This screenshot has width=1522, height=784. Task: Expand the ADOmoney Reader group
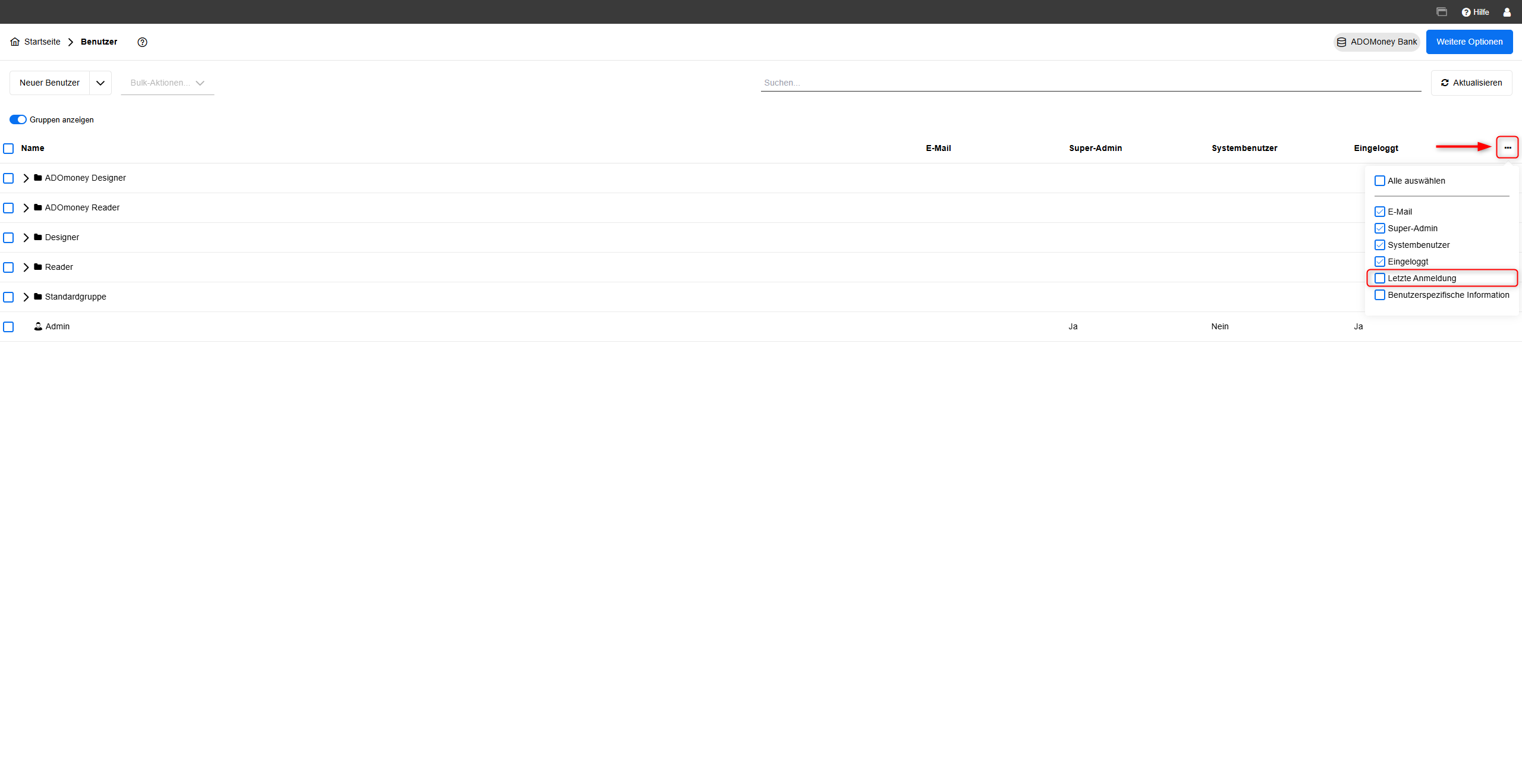tap(26, 207)
